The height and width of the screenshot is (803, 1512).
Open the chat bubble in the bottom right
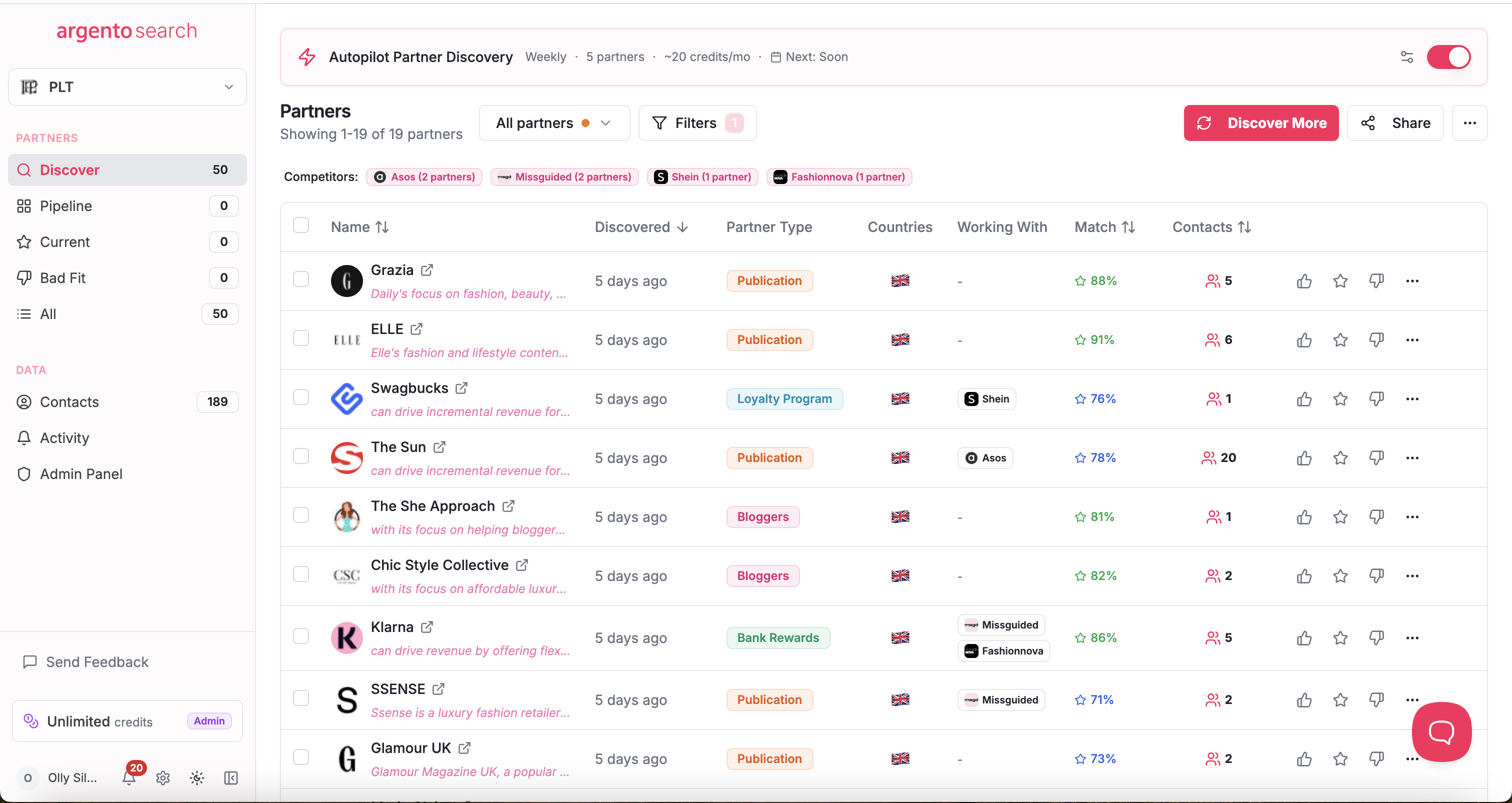click(x=1441, y=731)
